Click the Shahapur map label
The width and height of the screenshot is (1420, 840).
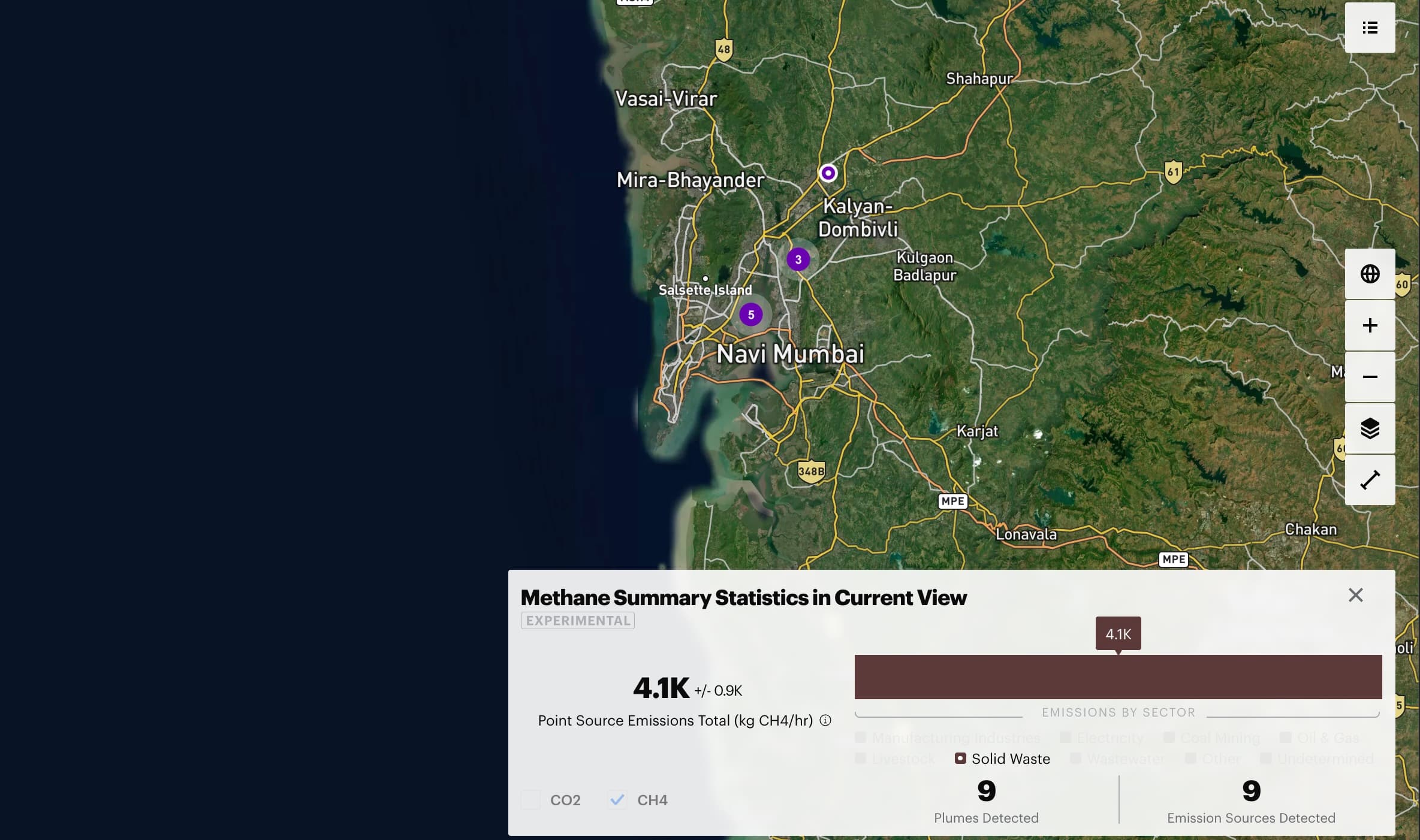(x=979, y=78)
